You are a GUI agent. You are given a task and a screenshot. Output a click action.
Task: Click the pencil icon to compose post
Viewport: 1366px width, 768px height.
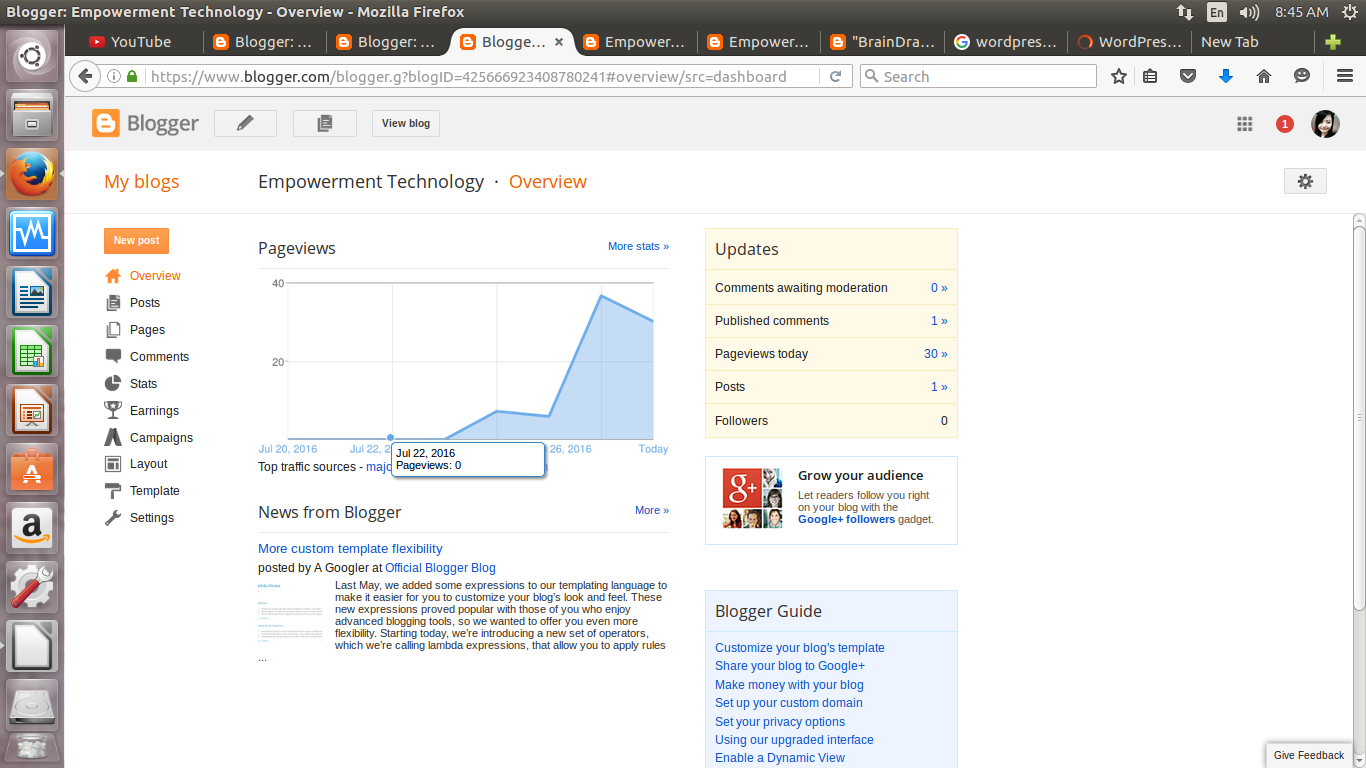pyautogui.click(x=246, y=123)
